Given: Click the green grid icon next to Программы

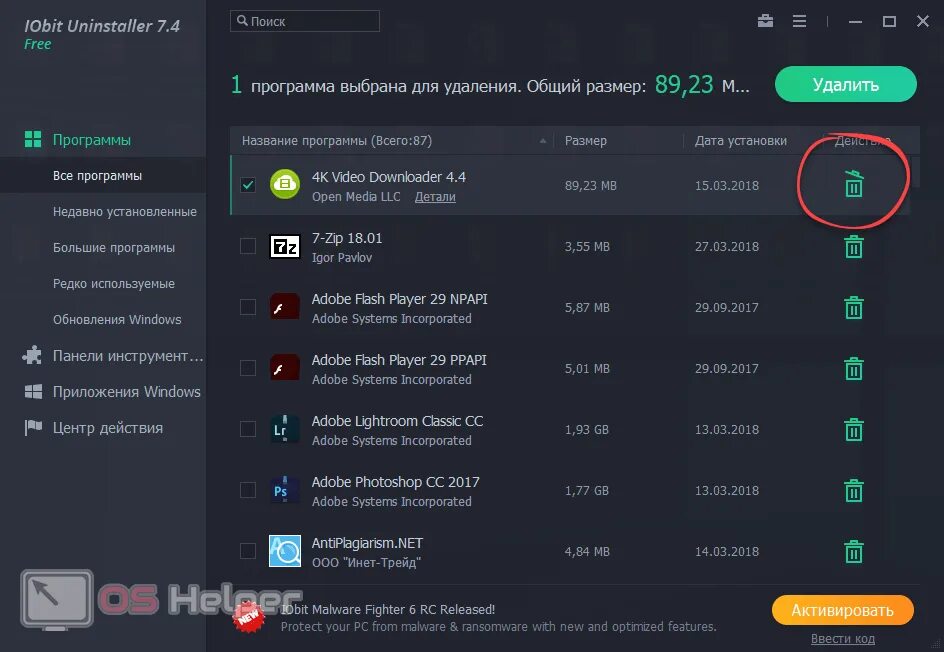Looking at the screenshot, I should pos(33,139).
